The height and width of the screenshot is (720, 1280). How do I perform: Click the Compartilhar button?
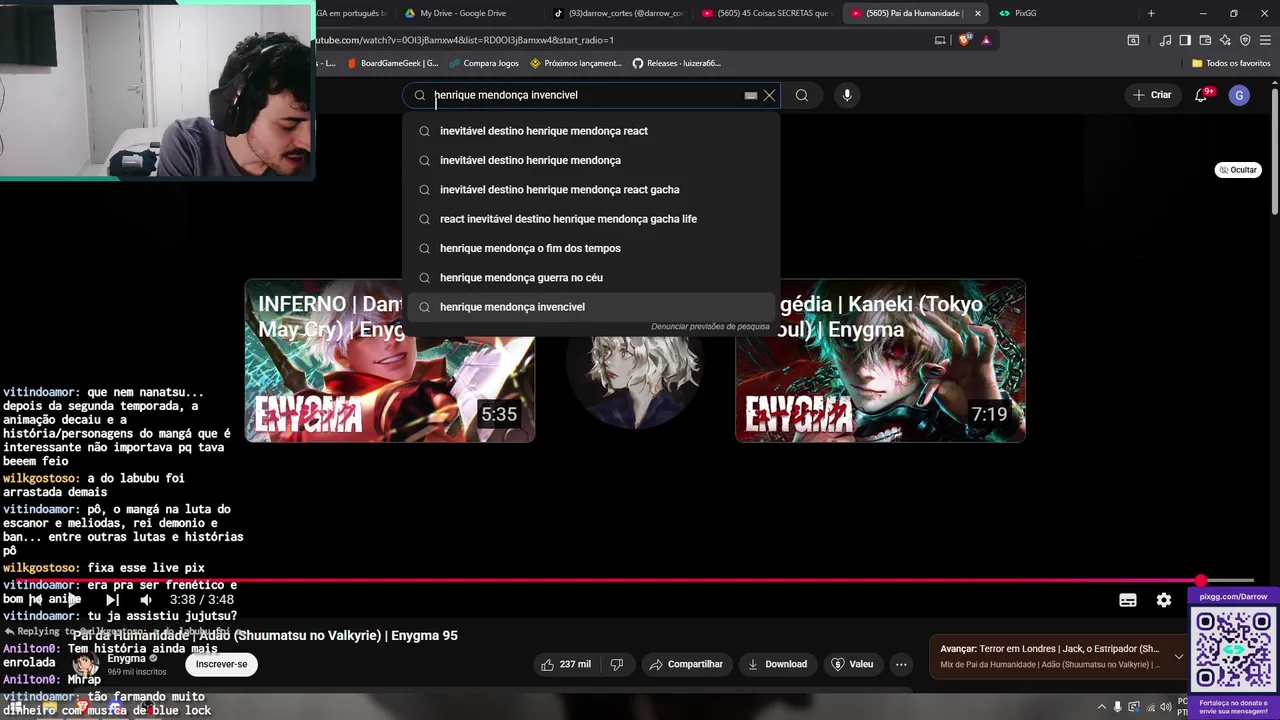(x=686, y=664)
